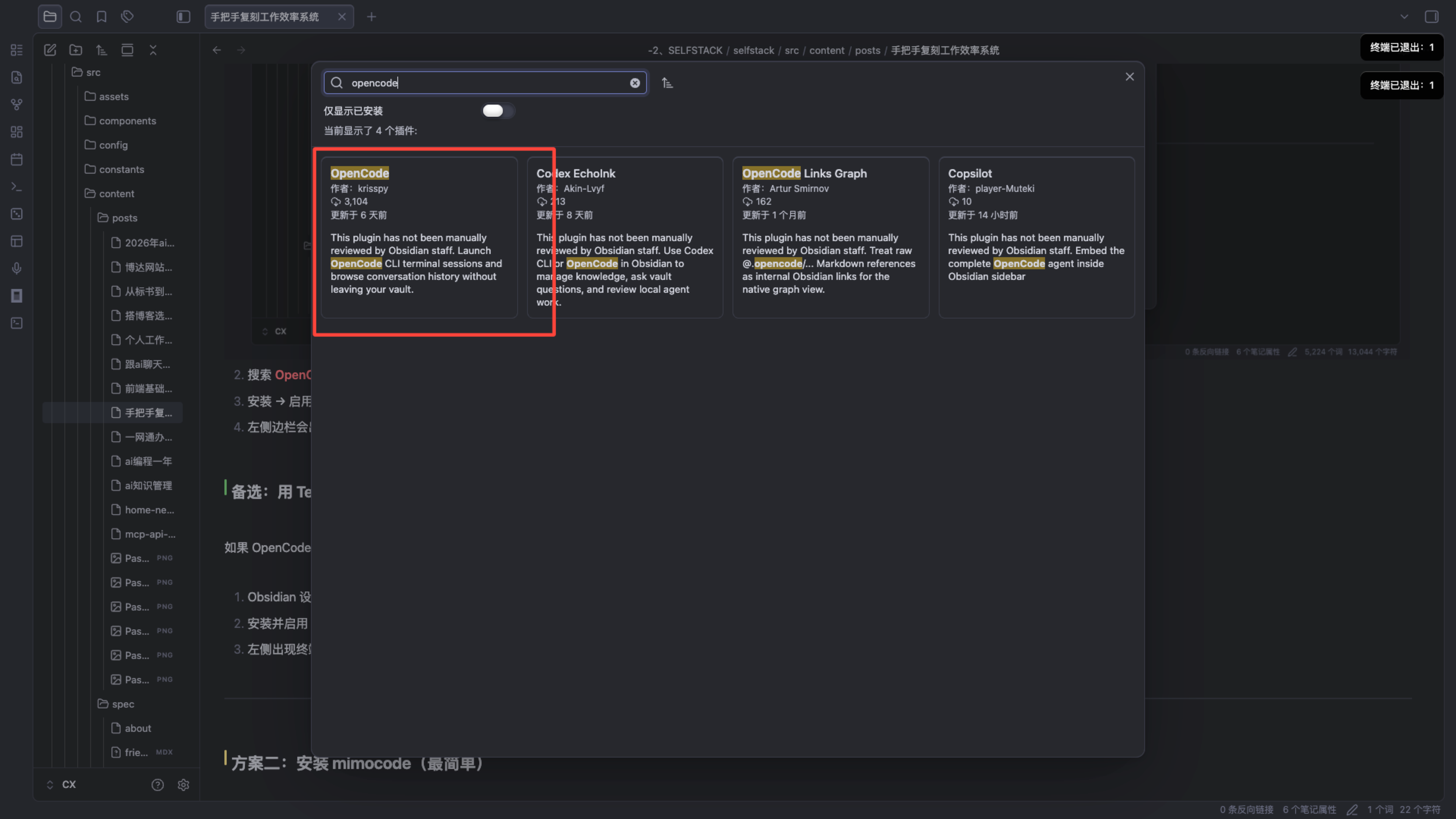This screenshot has width=1456, height=819.
Task: Open settings gear in vault footer
Action: [x=183, y=785]
